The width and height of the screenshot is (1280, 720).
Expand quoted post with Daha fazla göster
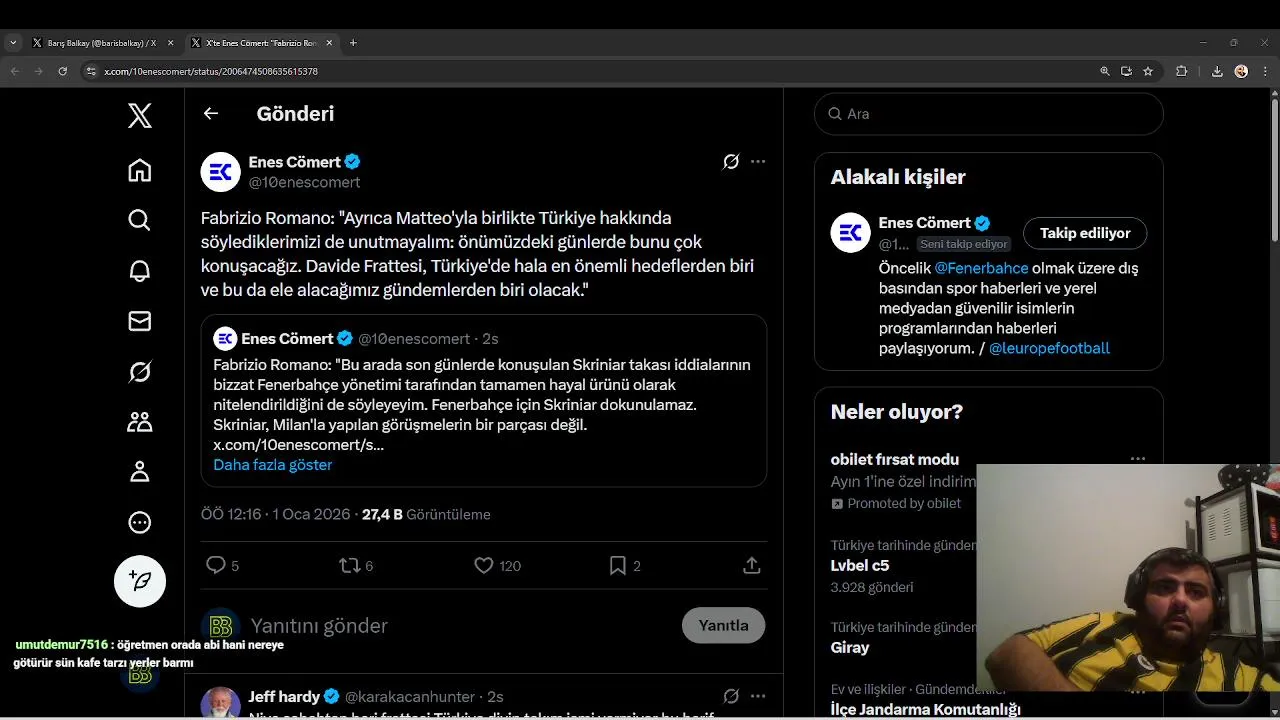[x=272, y=465]
